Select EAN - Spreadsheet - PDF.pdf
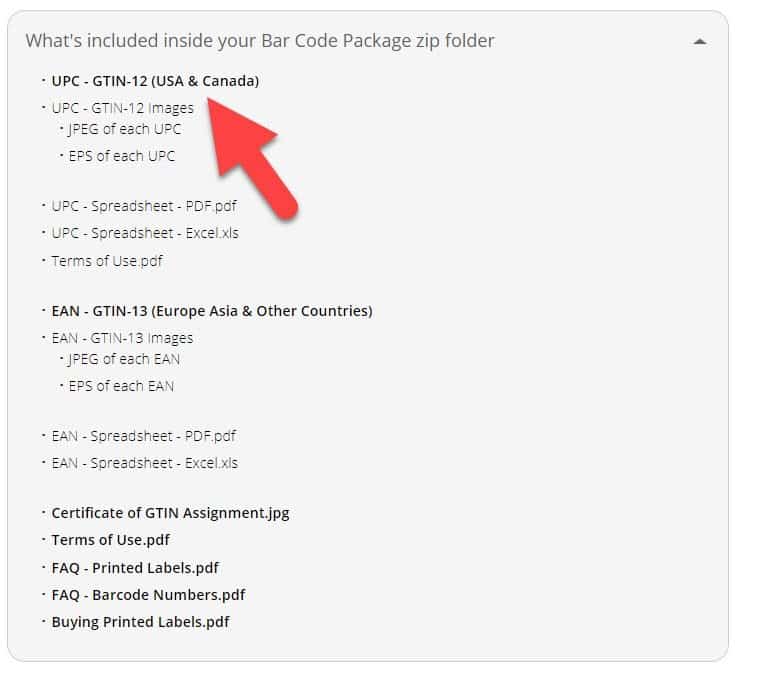Image resolution: width=760 pixels, height=674 pixels. click(x=143, y=436)
